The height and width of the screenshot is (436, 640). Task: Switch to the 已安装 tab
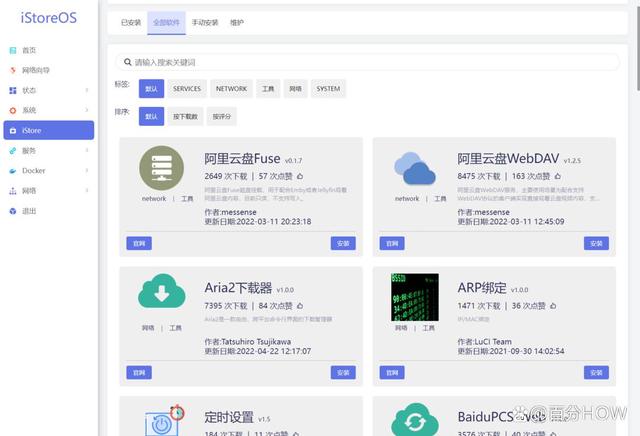[x=131, y=23]
